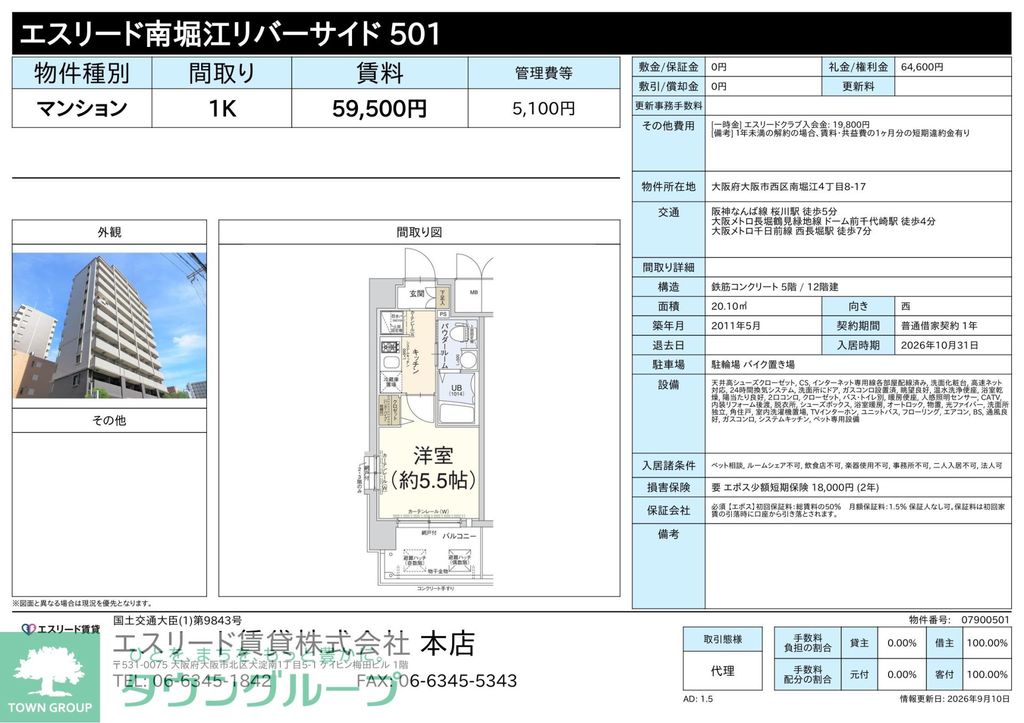Click the 手数料配分の割合 label
This screenshot has height=723, width=1024.
click(x=808, y=675)
